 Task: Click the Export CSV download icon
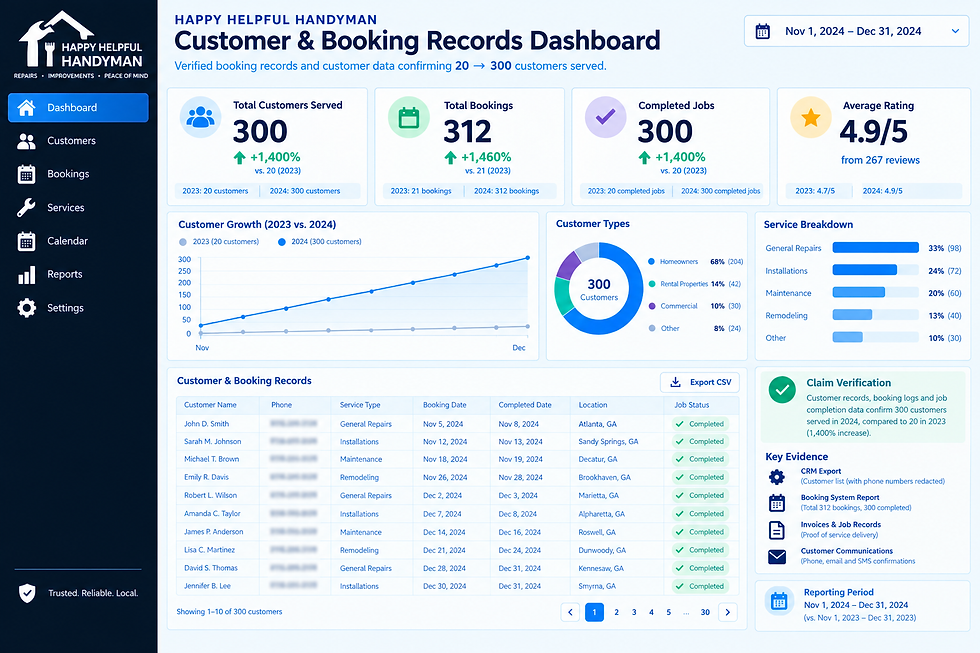point(675,382)
